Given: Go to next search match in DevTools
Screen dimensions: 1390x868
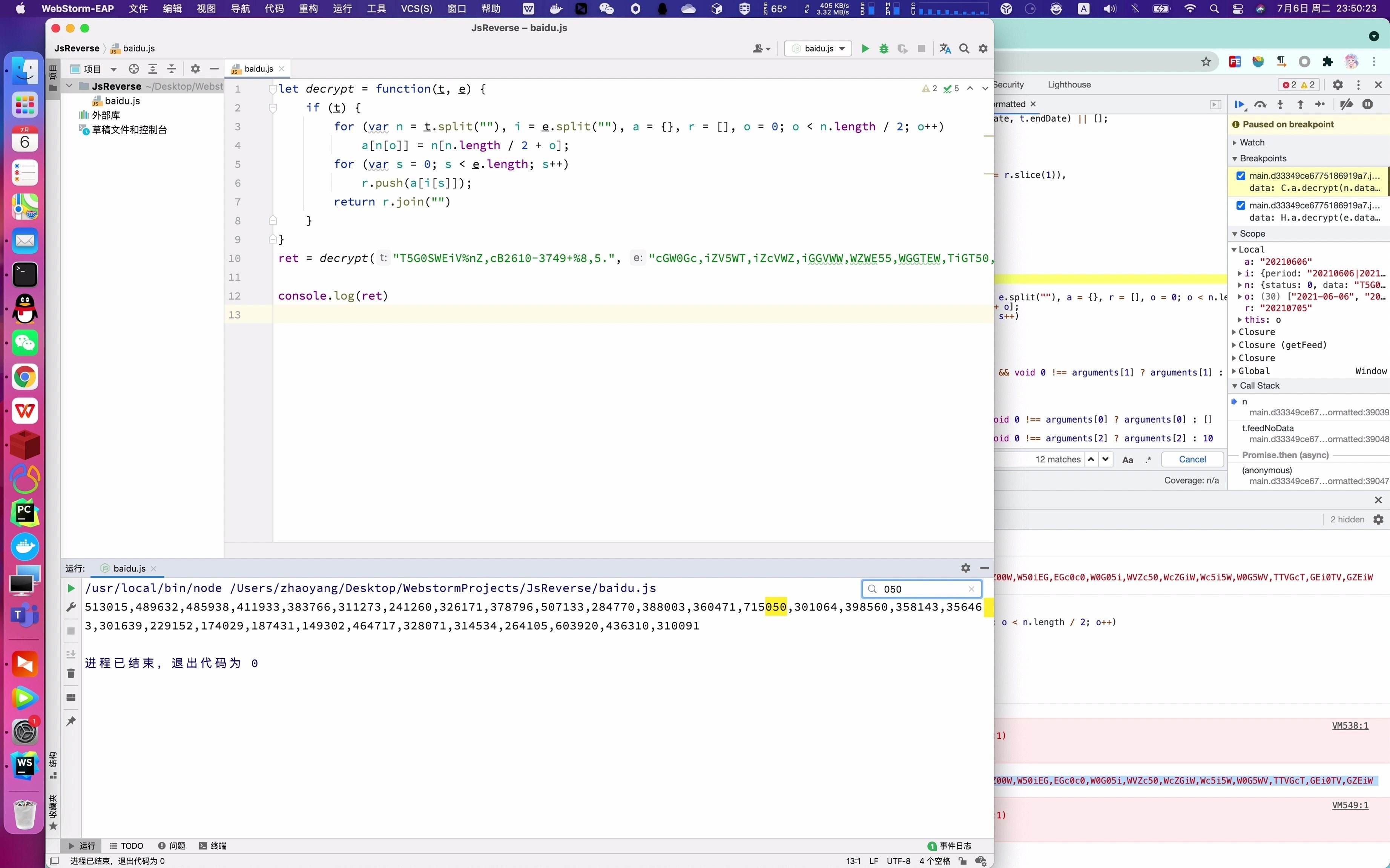Looking at the screenshot, I should tap(1106, 459).
